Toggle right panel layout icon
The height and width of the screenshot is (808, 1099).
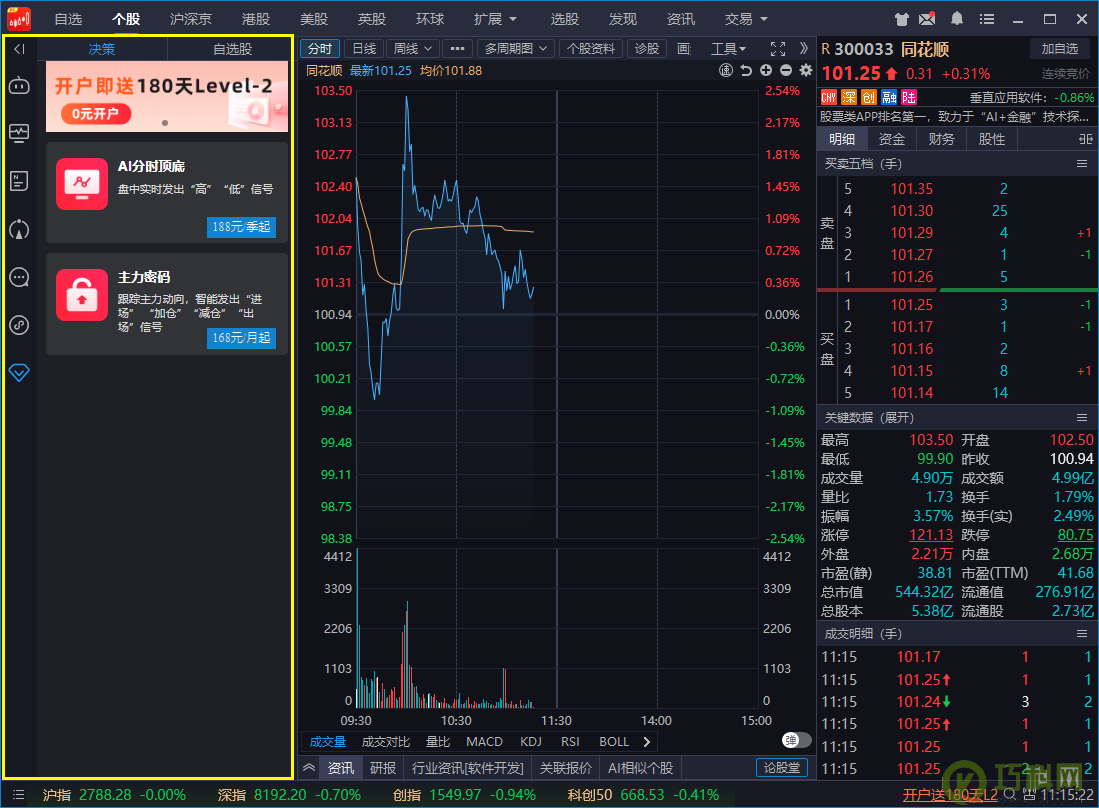coord(1086,139)
